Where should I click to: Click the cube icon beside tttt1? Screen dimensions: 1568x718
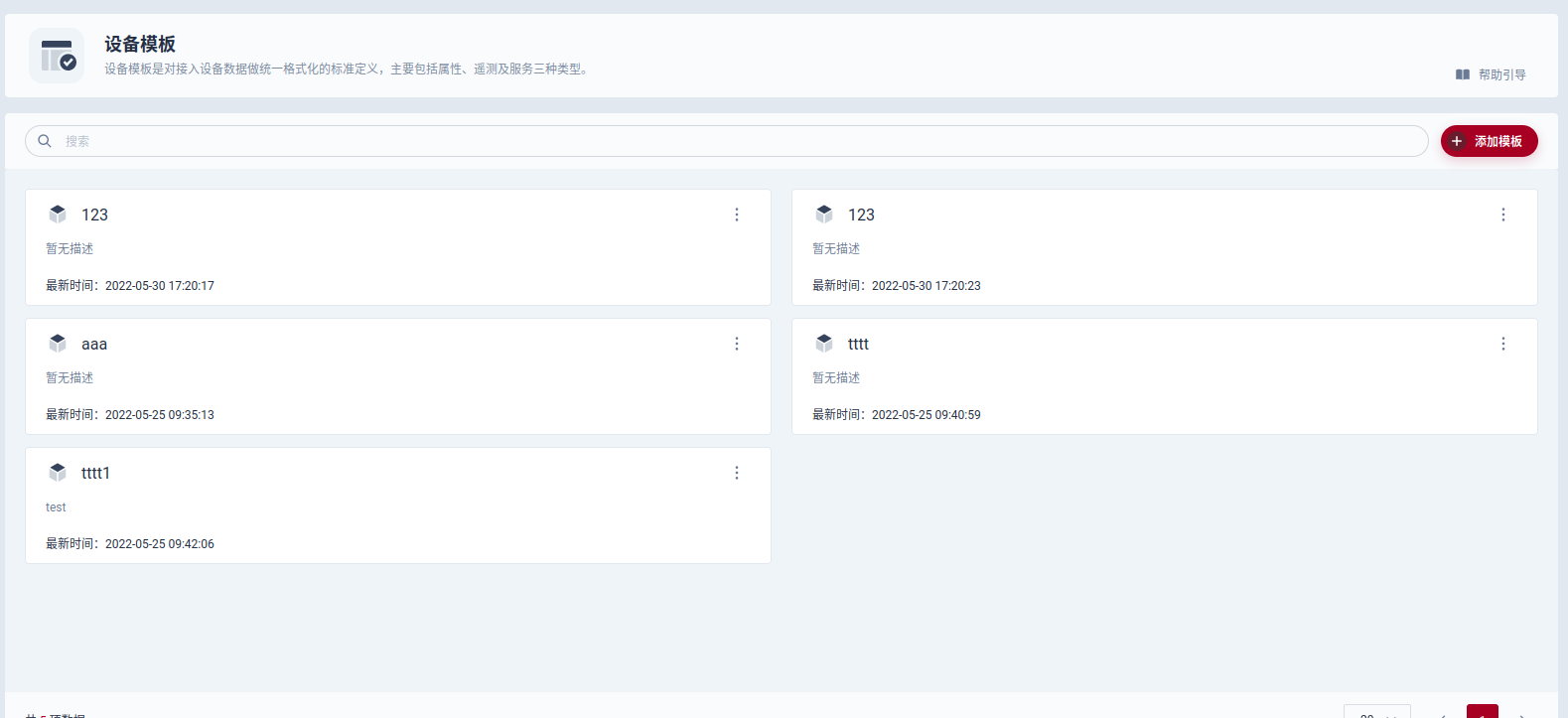[x=58, y=473]
